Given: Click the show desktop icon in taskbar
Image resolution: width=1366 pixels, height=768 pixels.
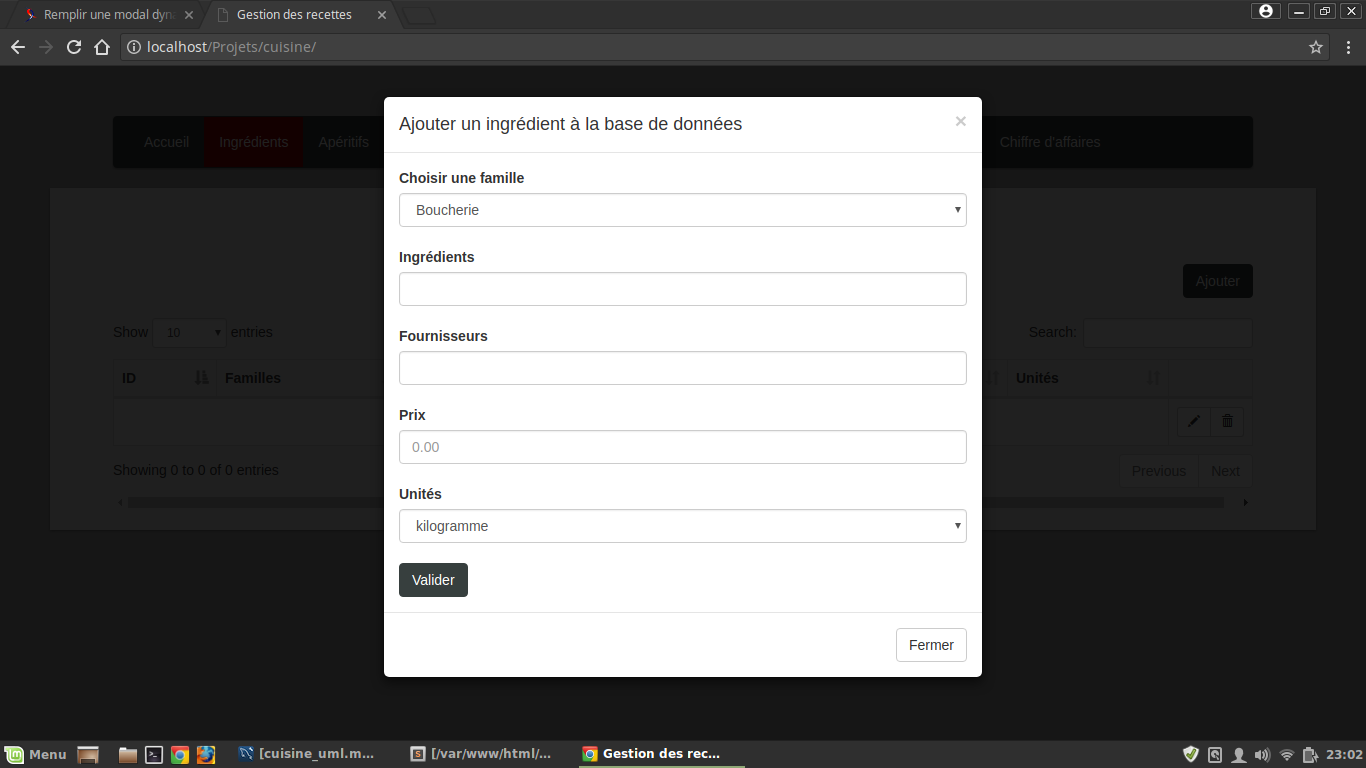Looking at the screenshot, I should 88,755.
